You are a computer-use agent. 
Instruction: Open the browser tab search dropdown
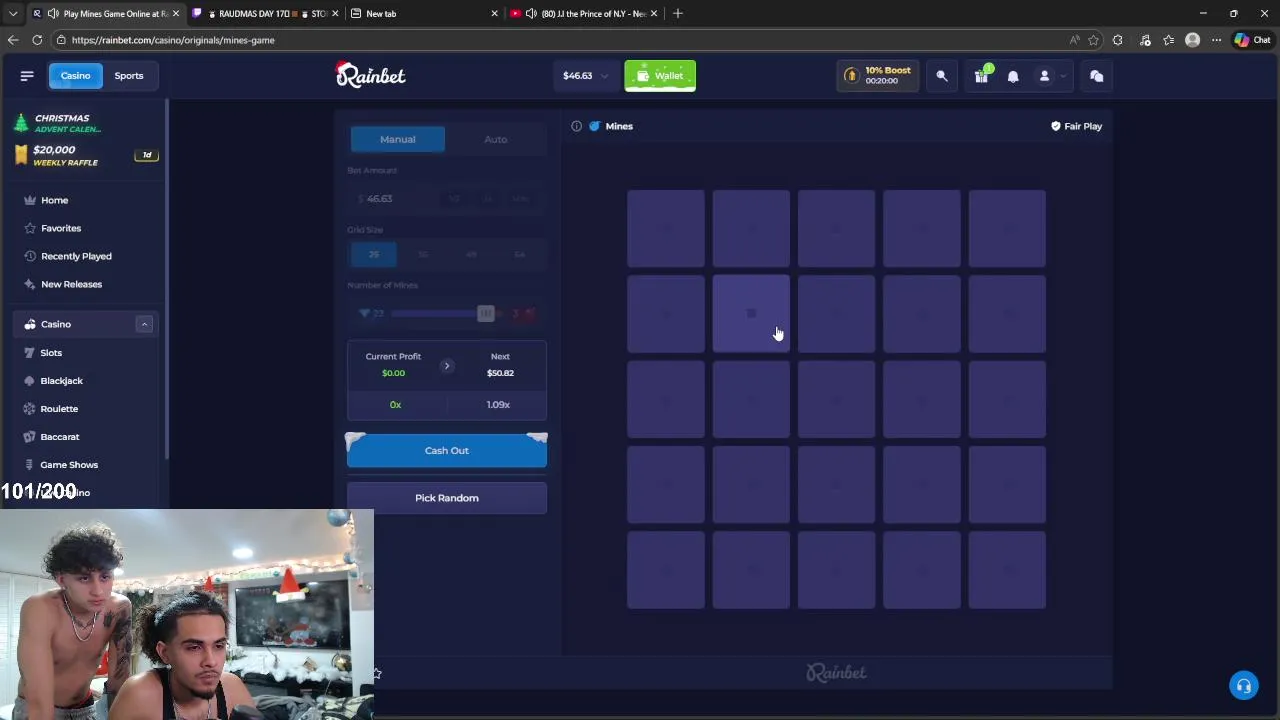point(13,13)
